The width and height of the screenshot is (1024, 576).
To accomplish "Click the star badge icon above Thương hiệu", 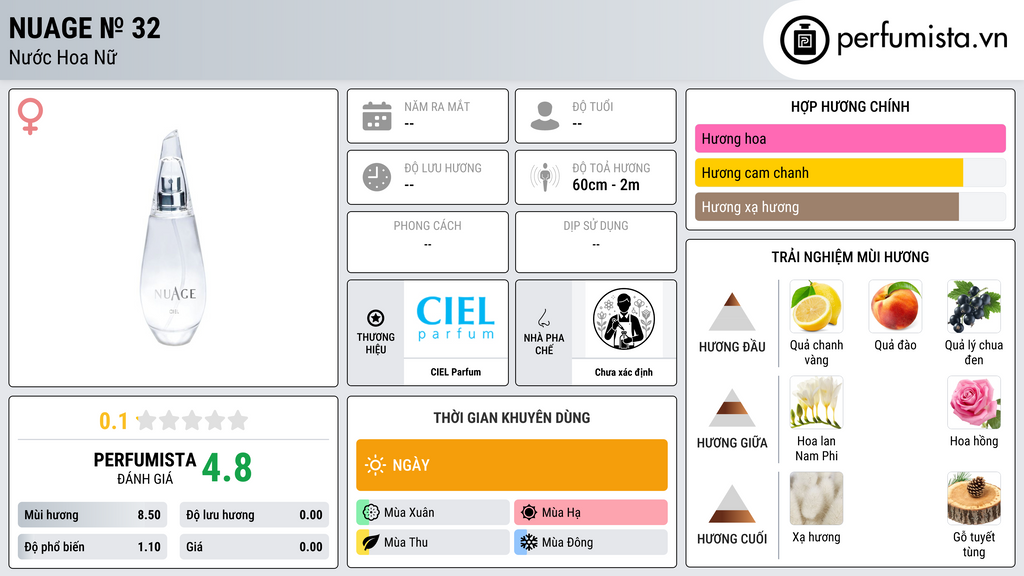I will point(376,318).
